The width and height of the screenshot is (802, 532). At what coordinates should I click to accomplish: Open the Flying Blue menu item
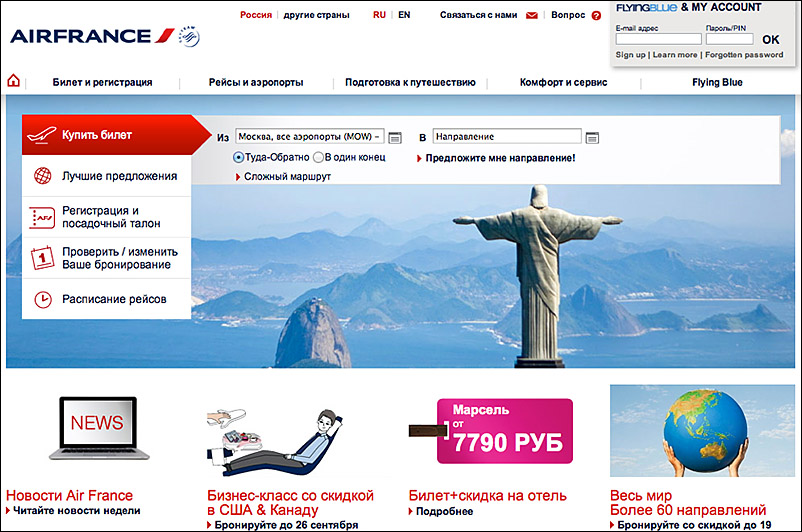[717, 82]
